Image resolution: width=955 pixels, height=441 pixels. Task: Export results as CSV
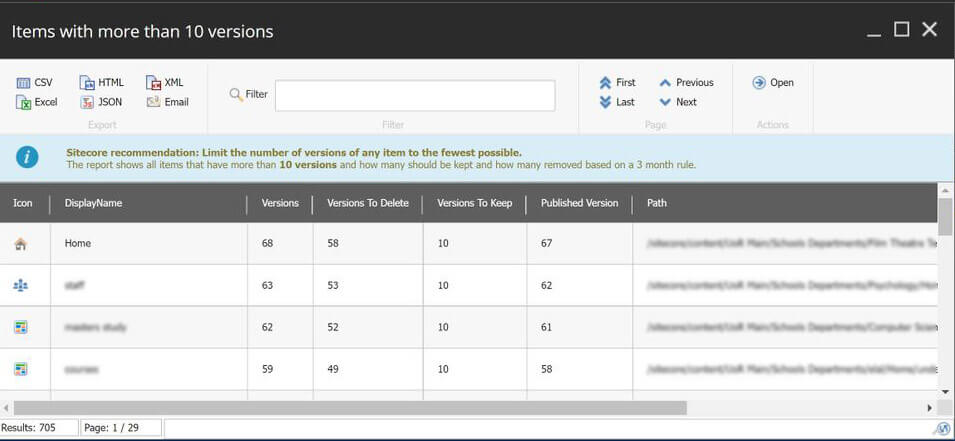tap(34, 83)
